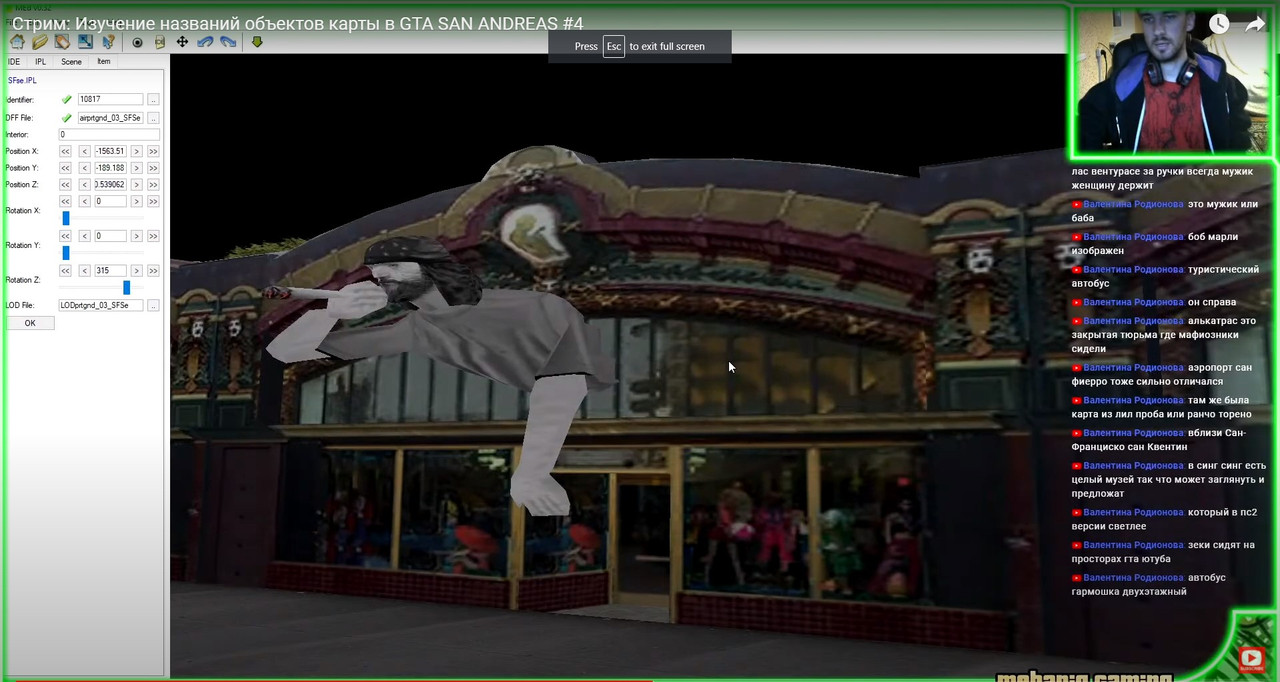
Task: Increase Rotation X with the single > button
Action: [x=136, y=202]
